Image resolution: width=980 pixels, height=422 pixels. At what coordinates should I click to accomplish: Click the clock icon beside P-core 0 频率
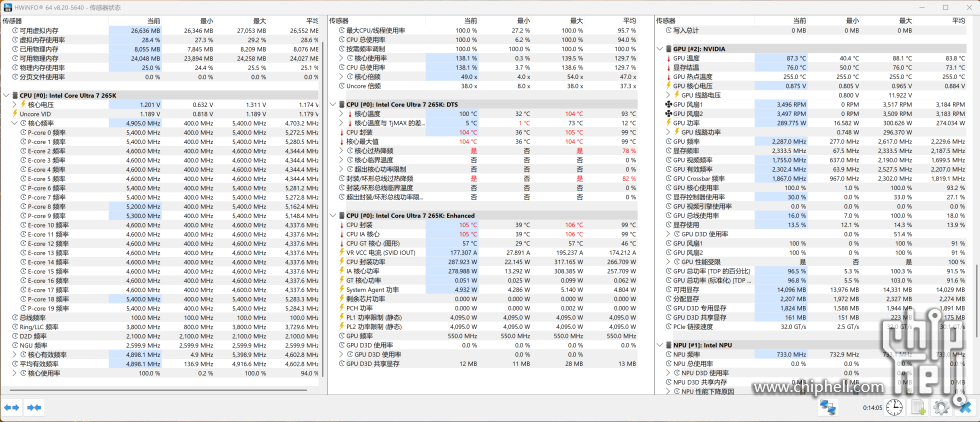coord(23,133)
